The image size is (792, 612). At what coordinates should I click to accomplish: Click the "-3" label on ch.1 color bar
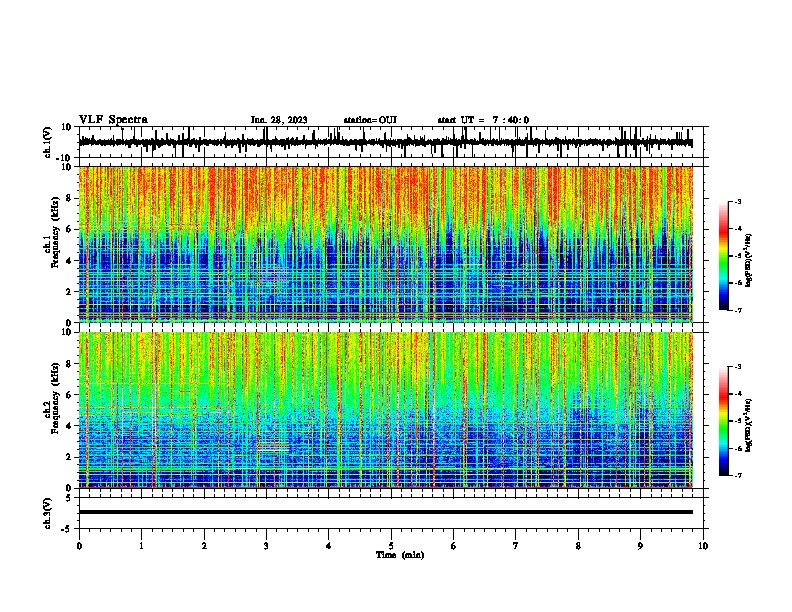(737, 201)
